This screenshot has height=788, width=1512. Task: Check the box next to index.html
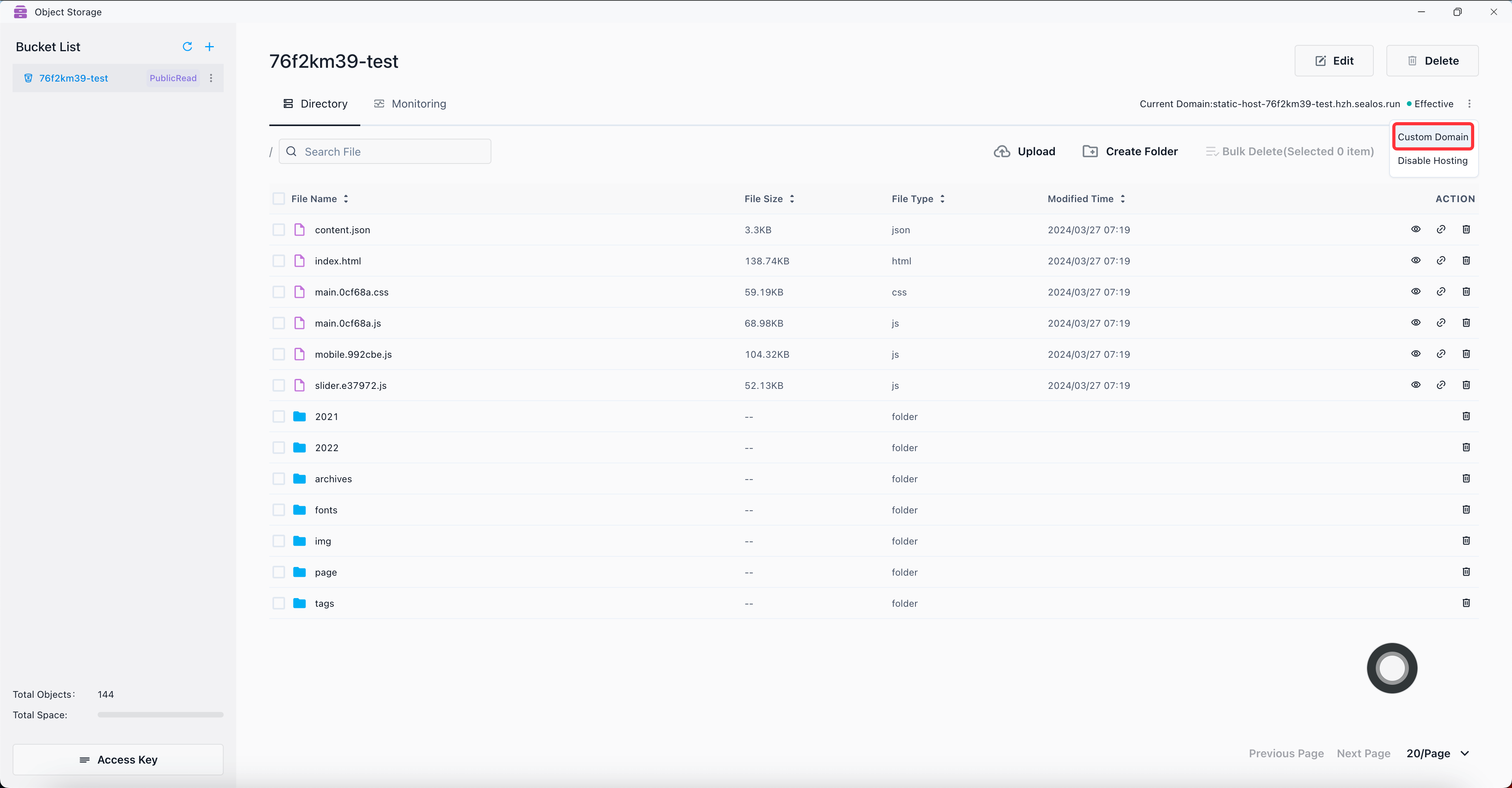click(x=279, y=261)
